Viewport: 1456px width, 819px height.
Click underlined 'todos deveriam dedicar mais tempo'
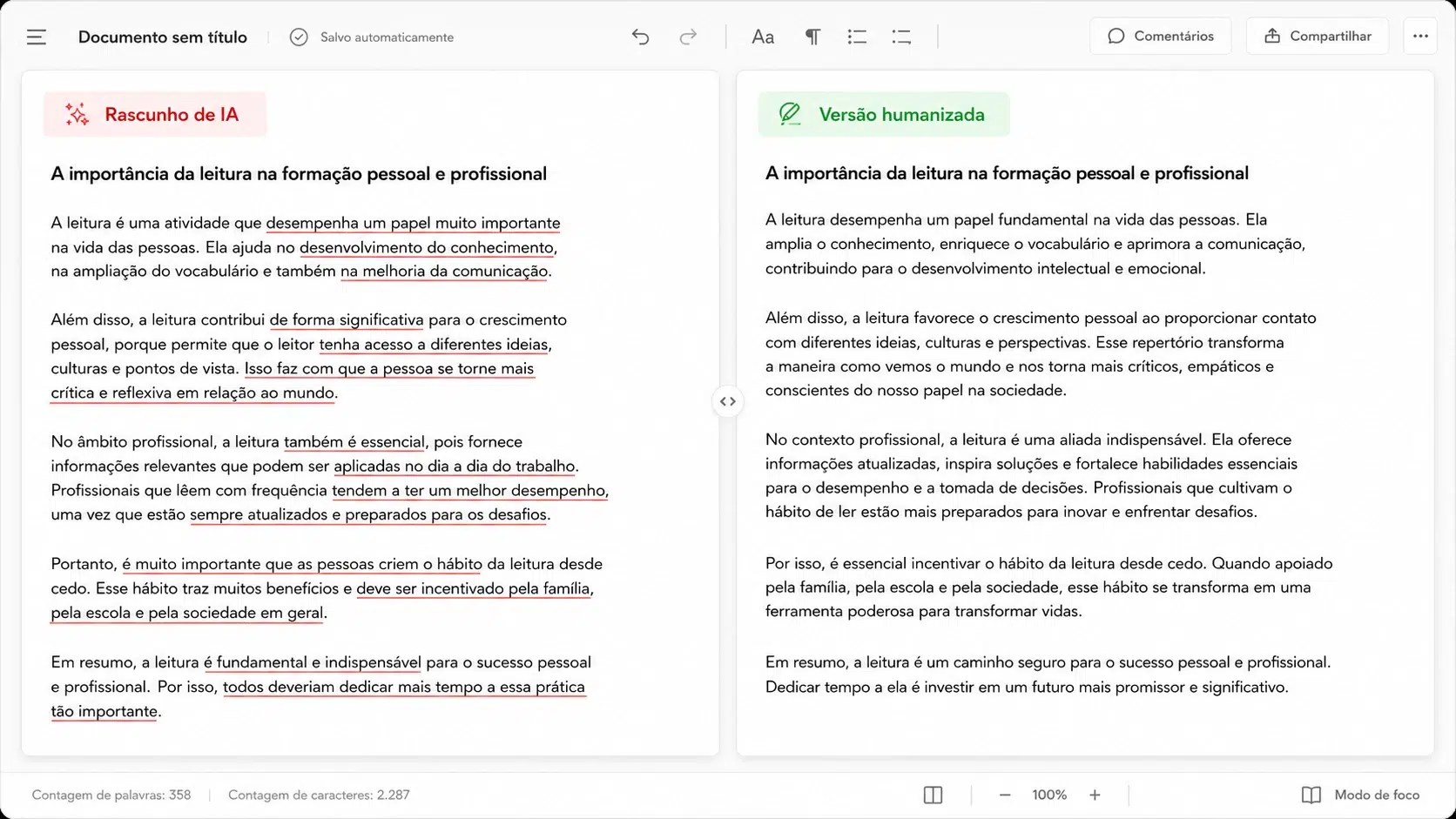click(x=354, y=687)
